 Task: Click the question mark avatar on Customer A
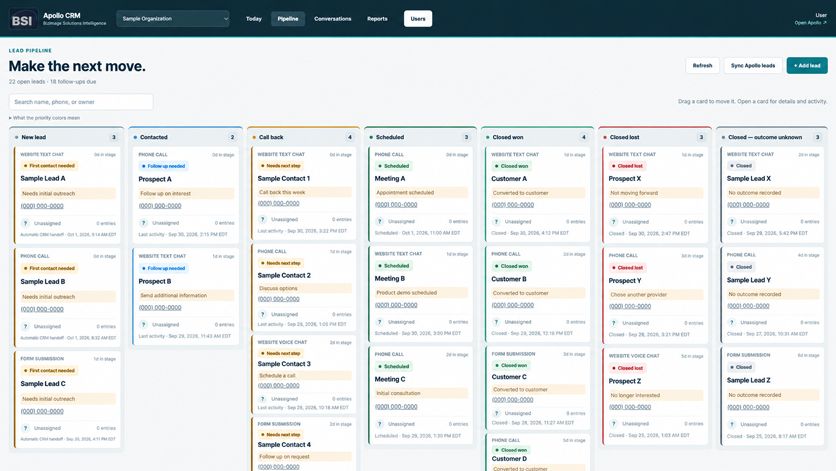496,221
